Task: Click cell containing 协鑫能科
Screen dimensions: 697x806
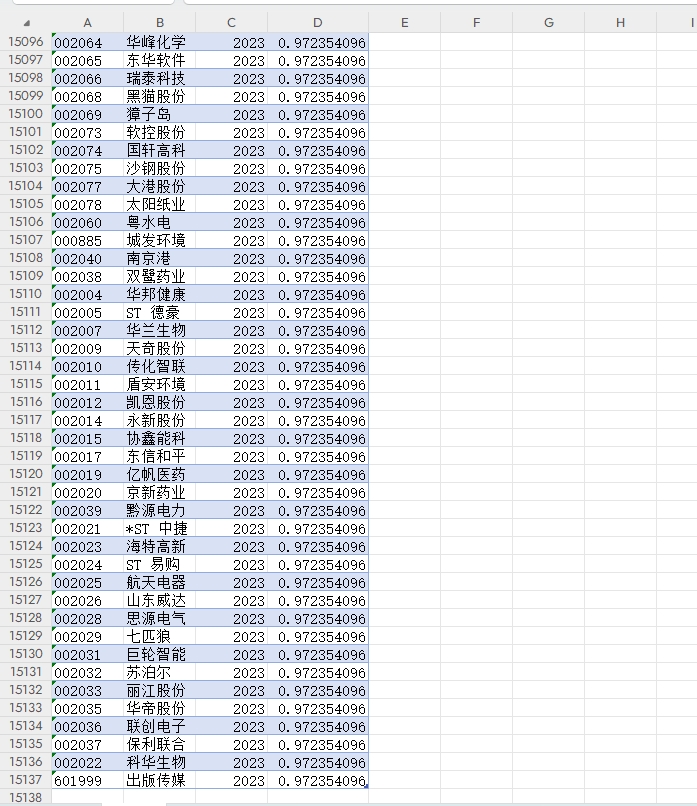Action: tap(159, 437)
